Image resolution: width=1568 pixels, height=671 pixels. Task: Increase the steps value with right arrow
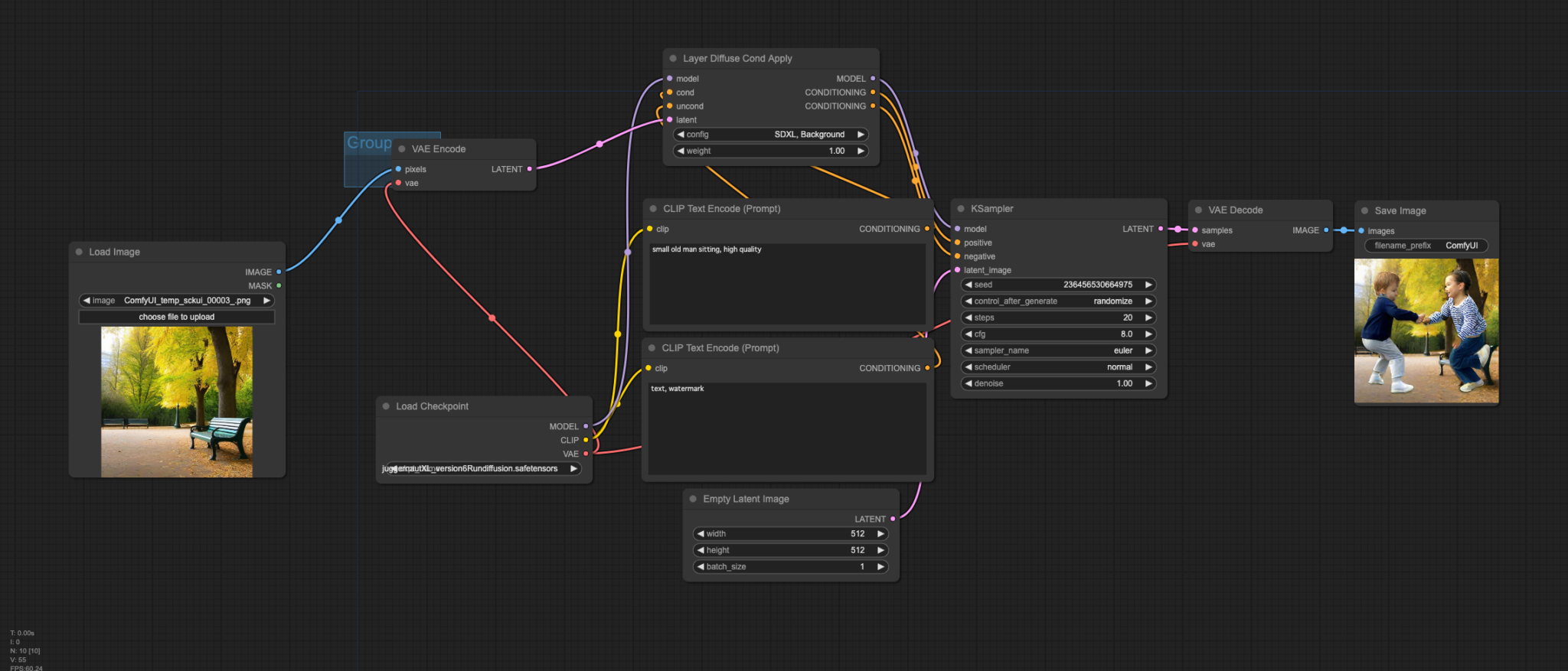point(1148,318)
